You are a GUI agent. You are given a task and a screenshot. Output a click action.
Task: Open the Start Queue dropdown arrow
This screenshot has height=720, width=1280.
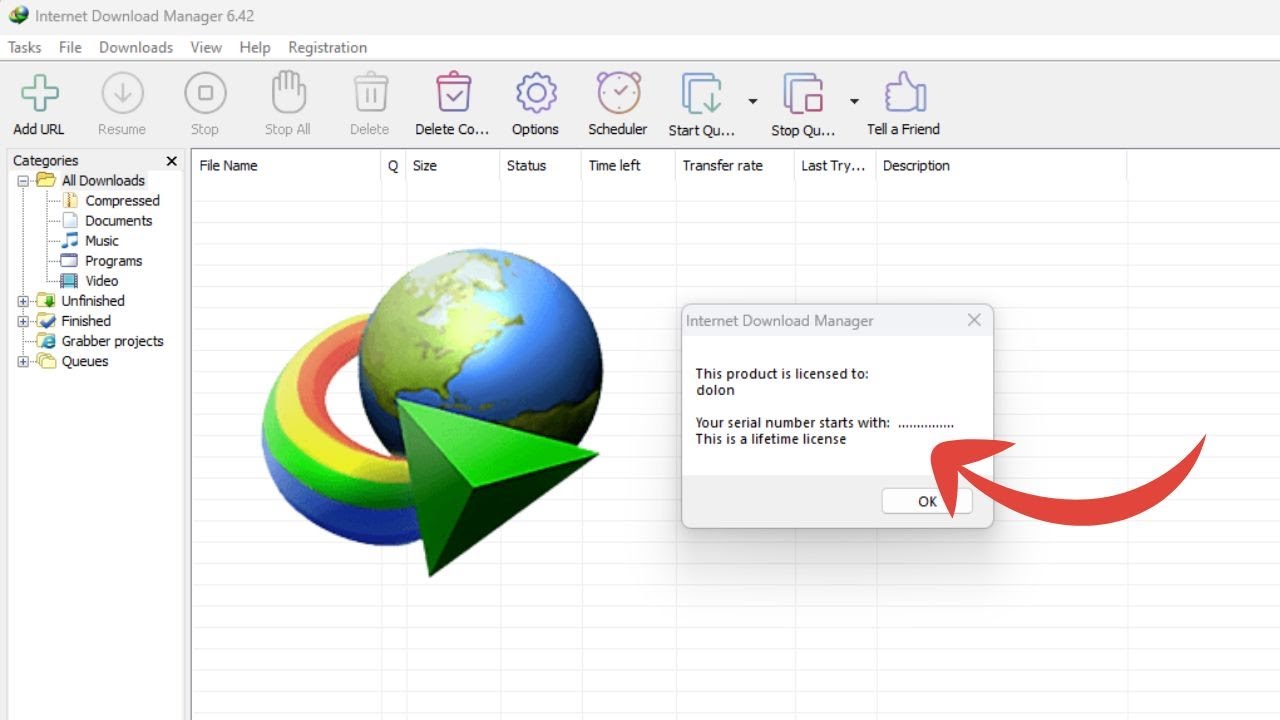[x=752, y=101]
